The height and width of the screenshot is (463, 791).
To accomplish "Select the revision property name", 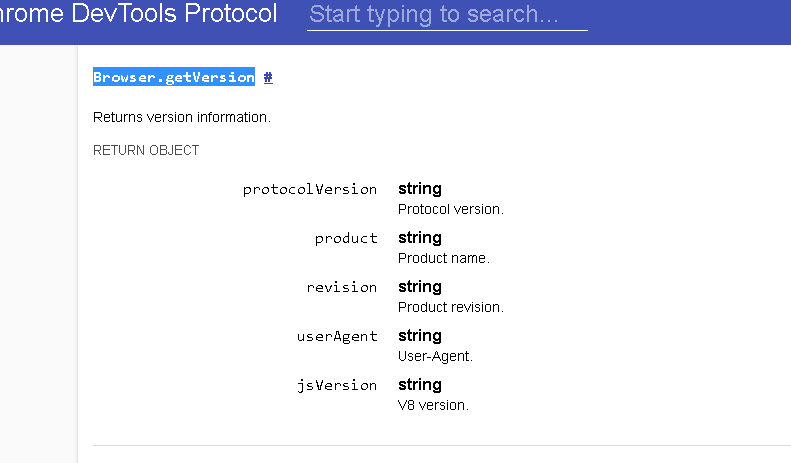I will coord(342,287).
